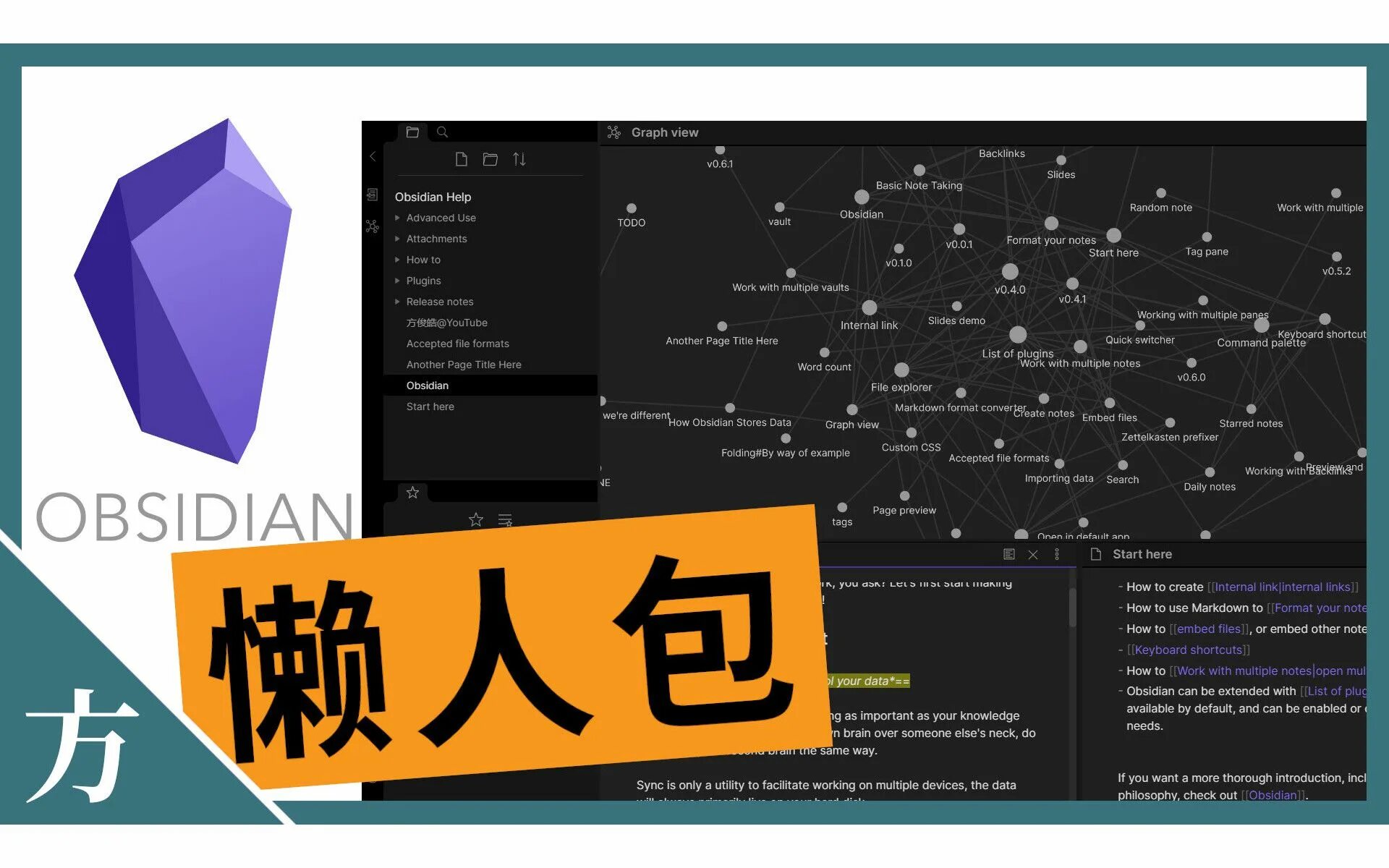This screenshot has height=868, width=1389.
Task: Collapse the left sidebar
Action: (373, 156)
